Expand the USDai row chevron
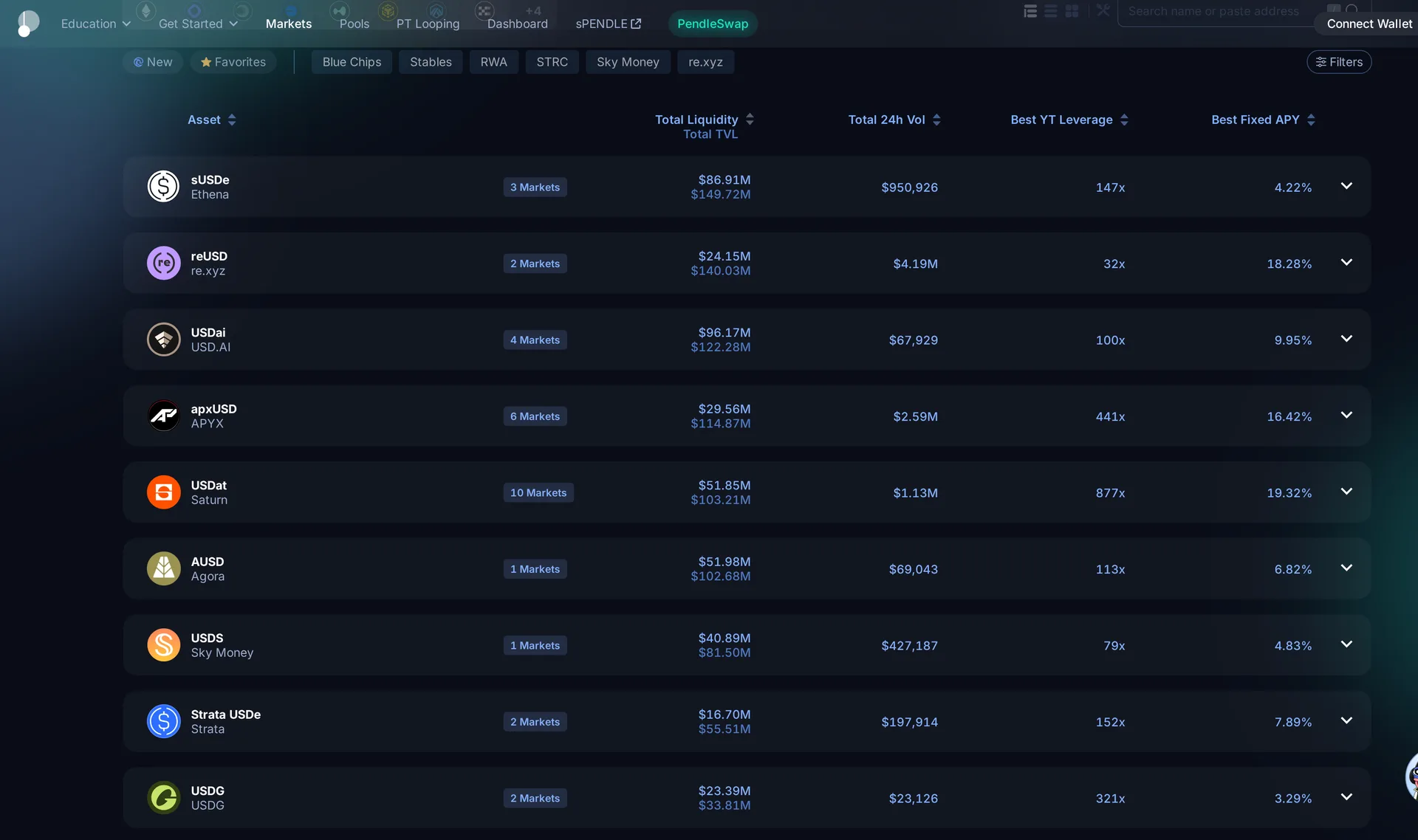Screen dimensions: 1418x840 pyautogui.click(x=1346, y=339)
